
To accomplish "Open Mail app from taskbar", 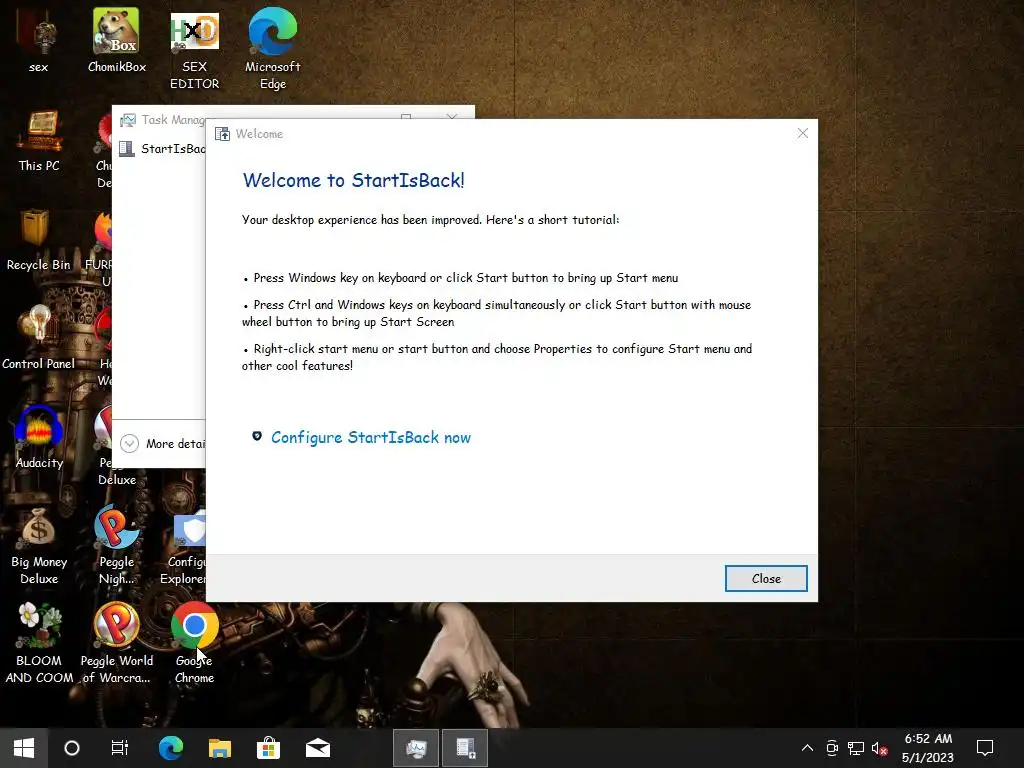I will [x=317, y=748].
